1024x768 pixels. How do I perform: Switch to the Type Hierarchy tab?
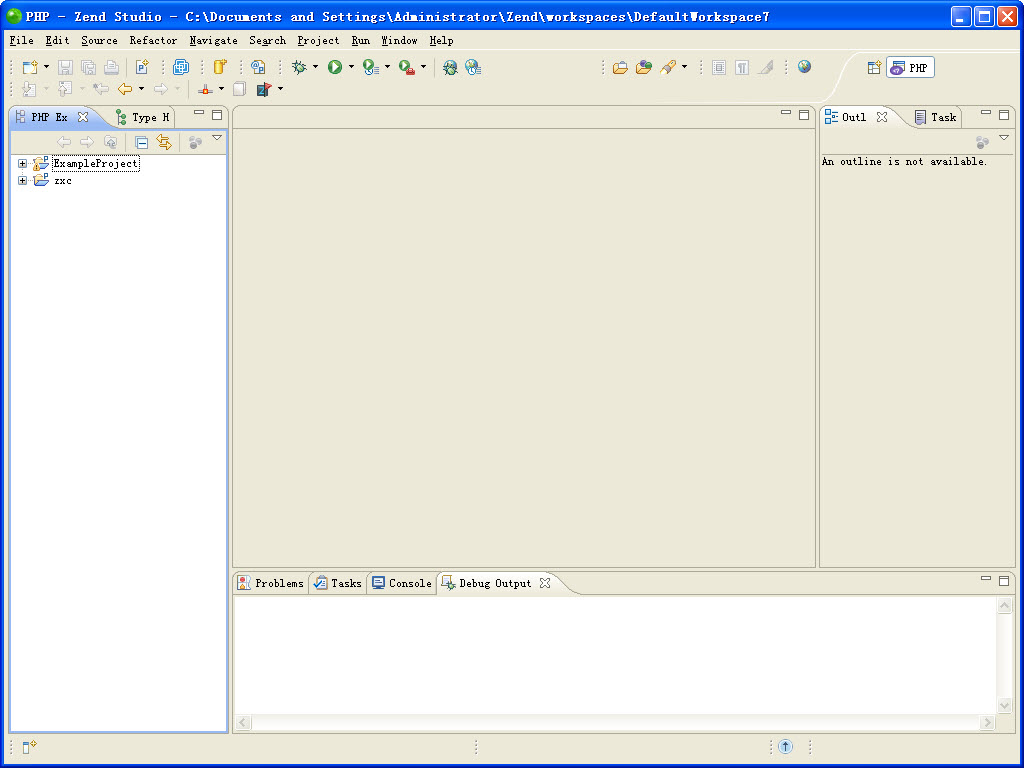(142, 117)
